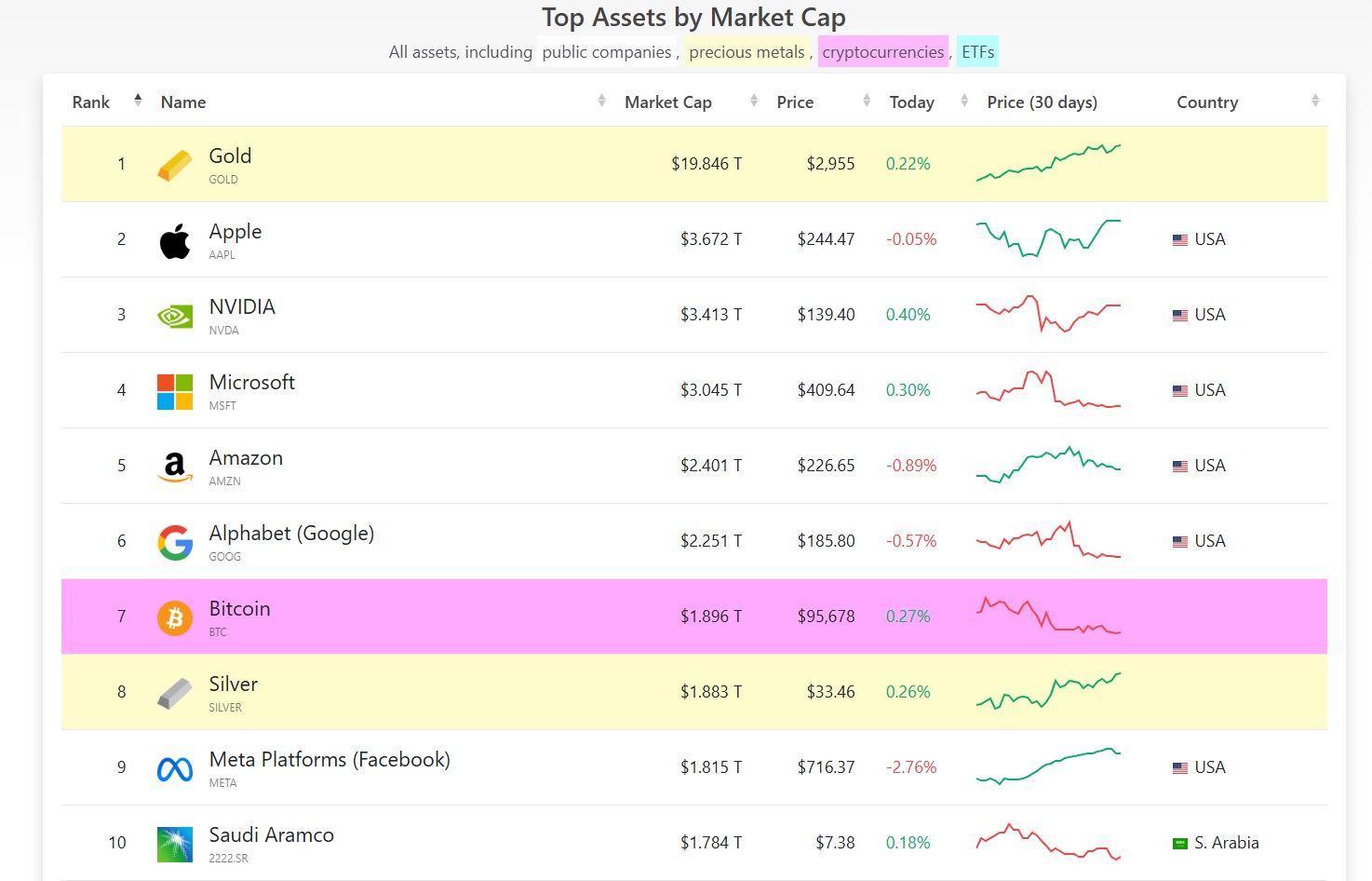Open the Gold asset page

230,156
